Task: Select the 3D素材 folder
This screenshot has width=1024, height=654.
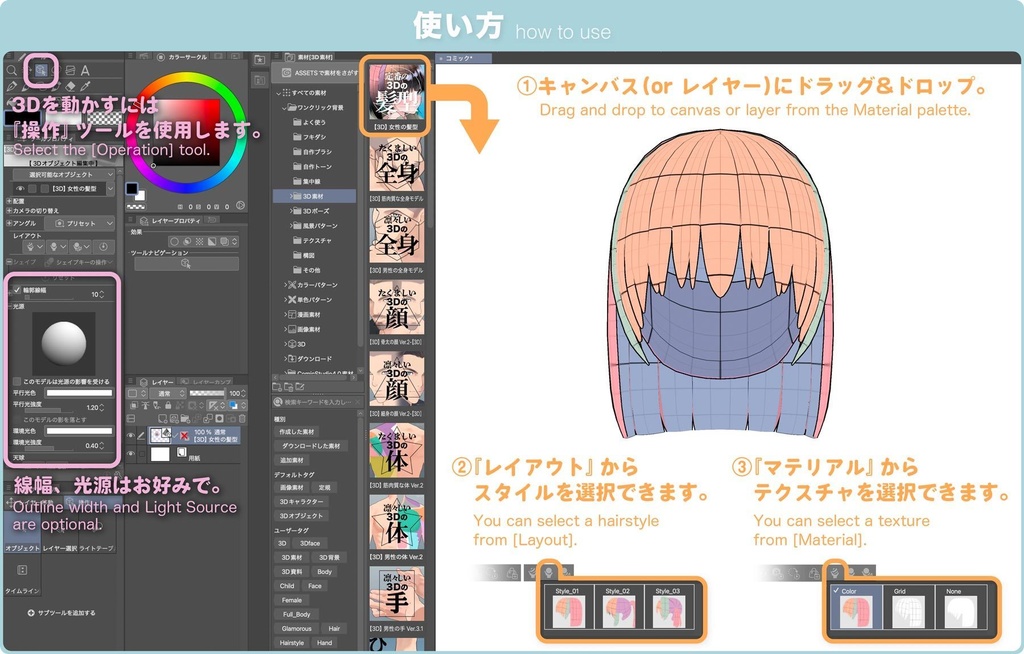Action: pos(315,196)
